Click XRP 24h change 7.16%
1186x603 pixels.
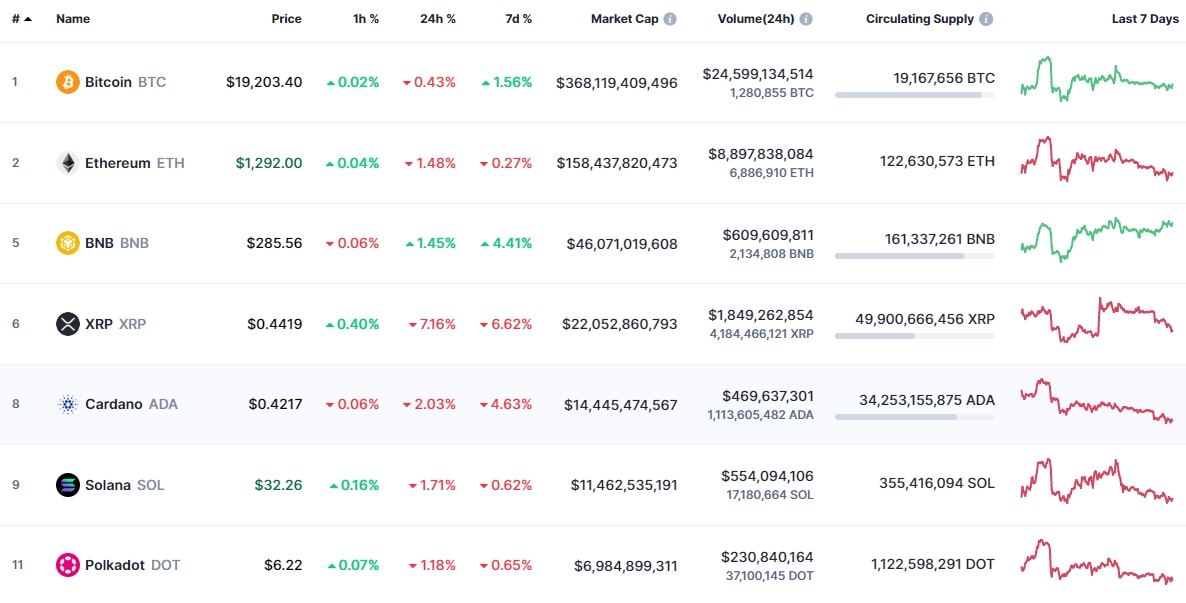click(432, 324)
